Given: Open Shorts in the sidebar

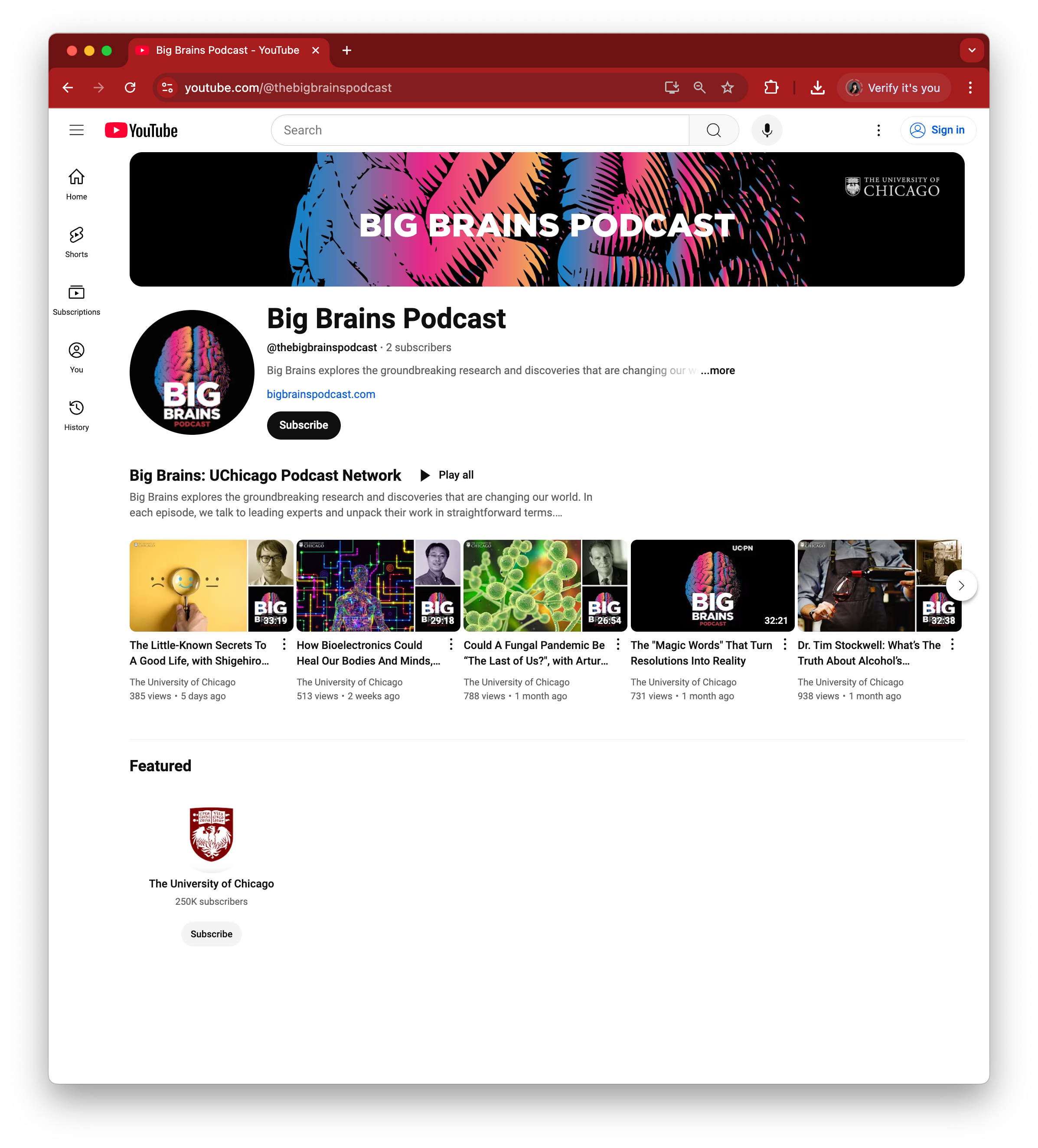Looking at the screenshot, I should tap(76, 242).
